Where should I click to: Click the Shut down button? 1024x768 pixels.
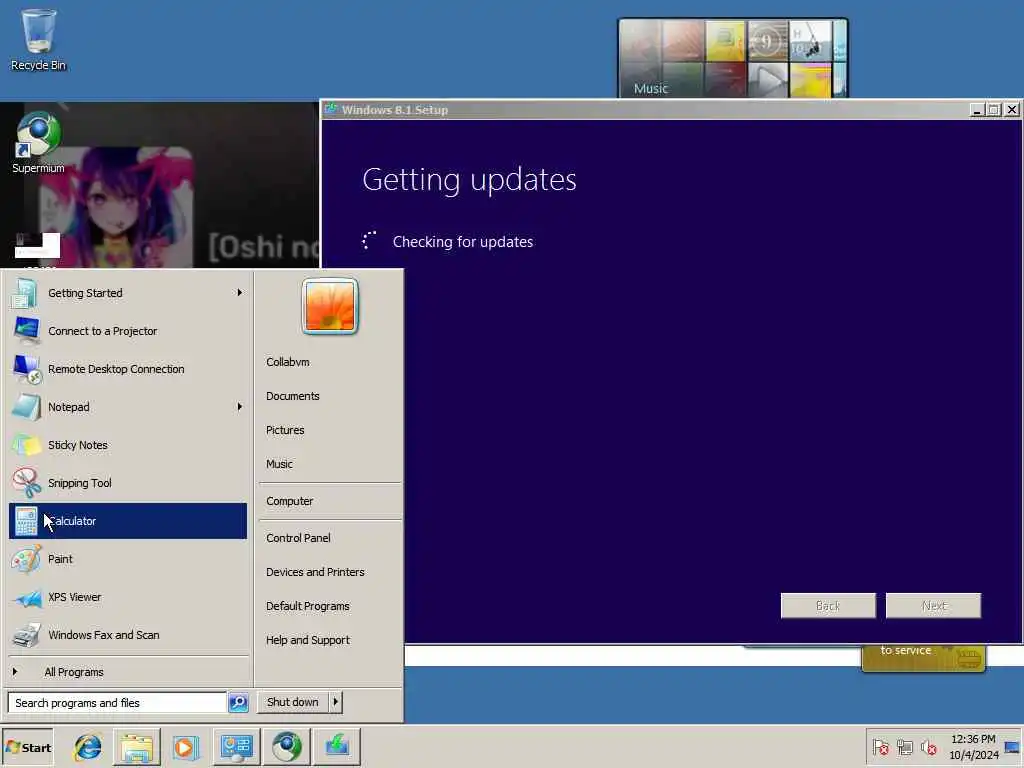293,702
